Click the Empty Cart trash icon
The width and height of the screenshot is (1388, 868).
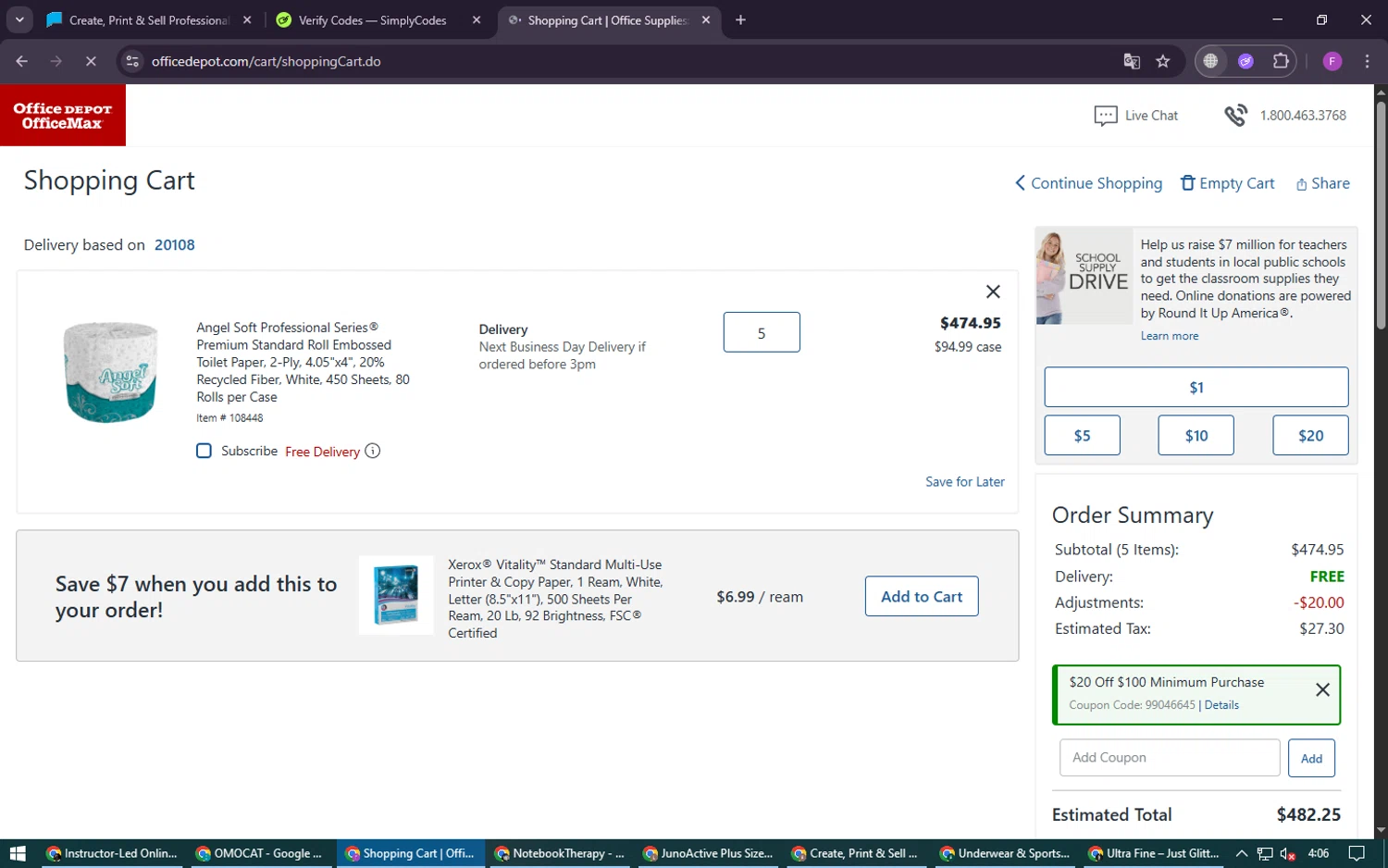(x=1188, y=182)
